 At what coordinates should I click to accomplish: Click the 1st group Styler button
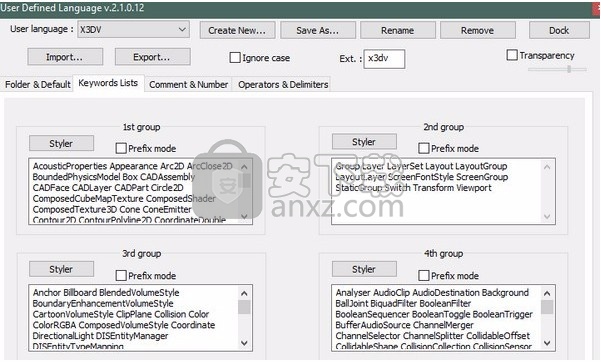[61, 143]
